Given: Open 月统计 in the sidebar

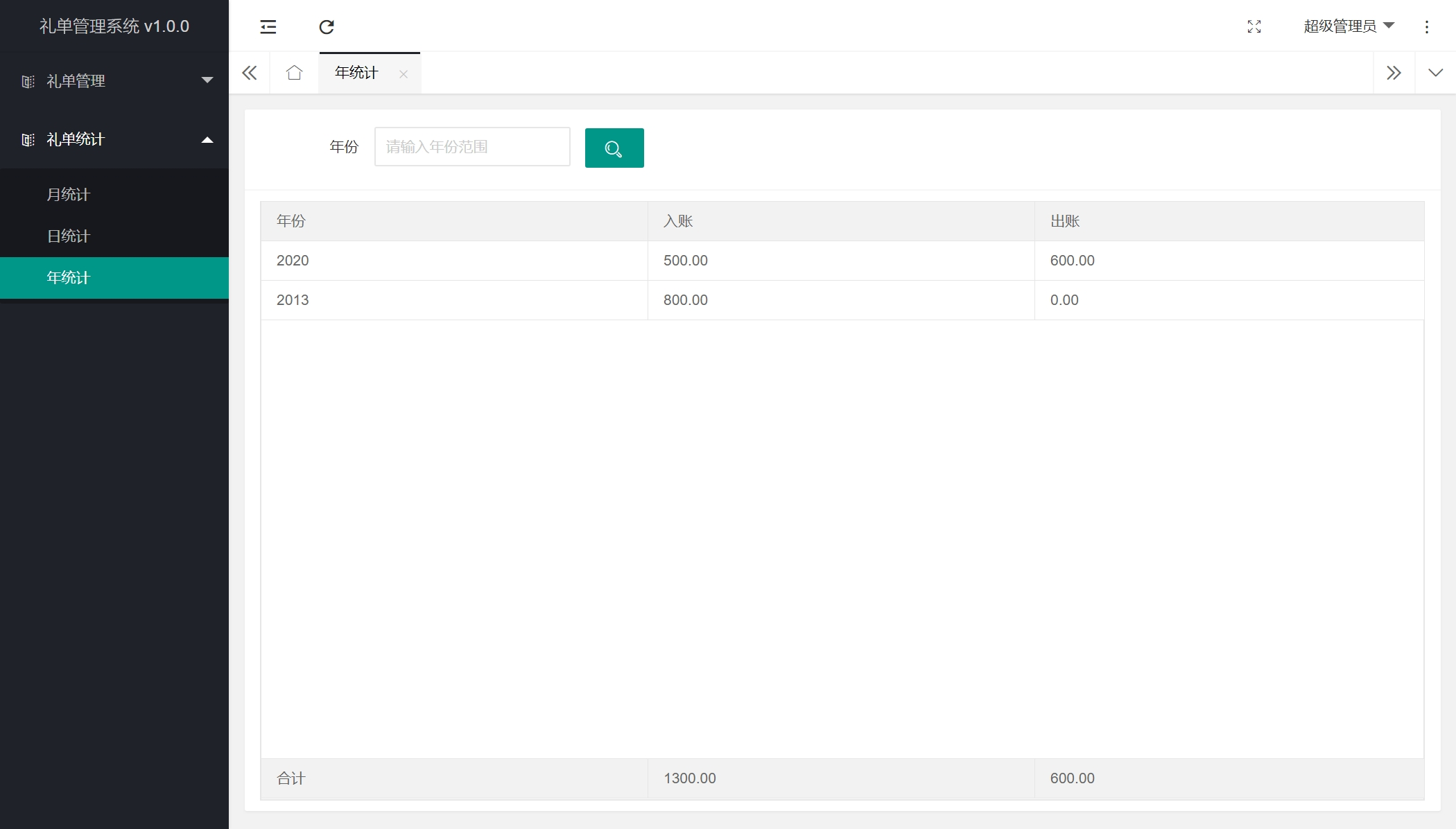Looking at the screenshot, I should (x=69, y=195).
